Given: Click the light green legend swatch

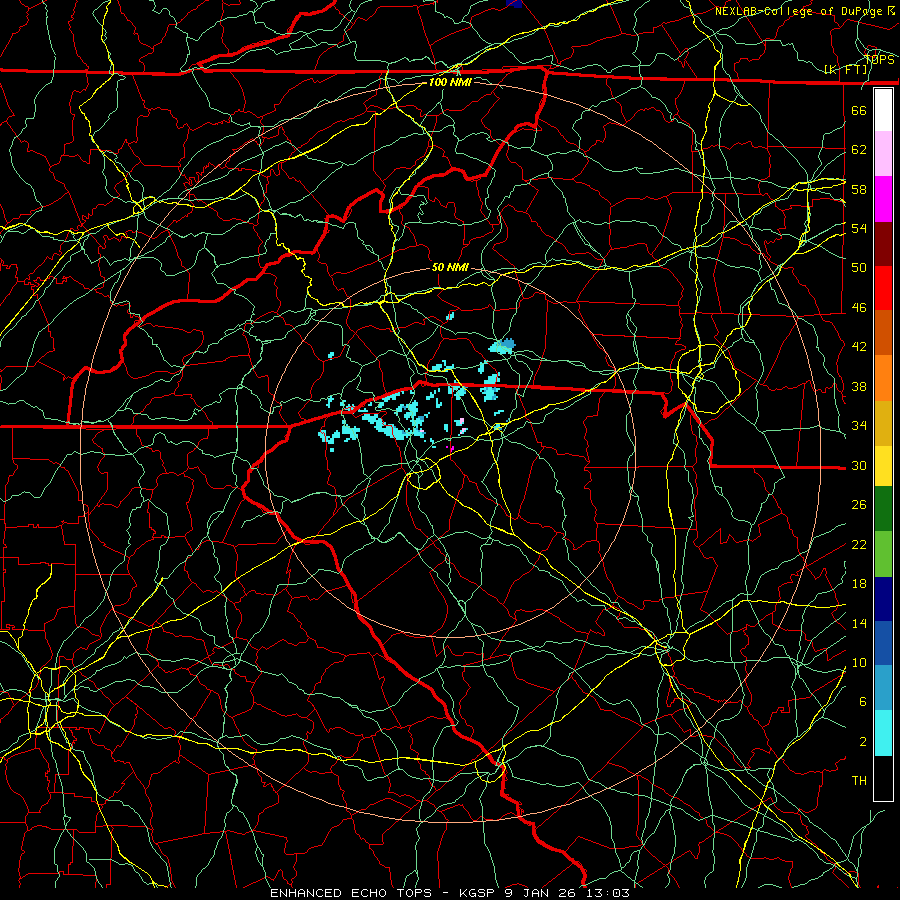Looking at the screenshot, I should (883, 554).
